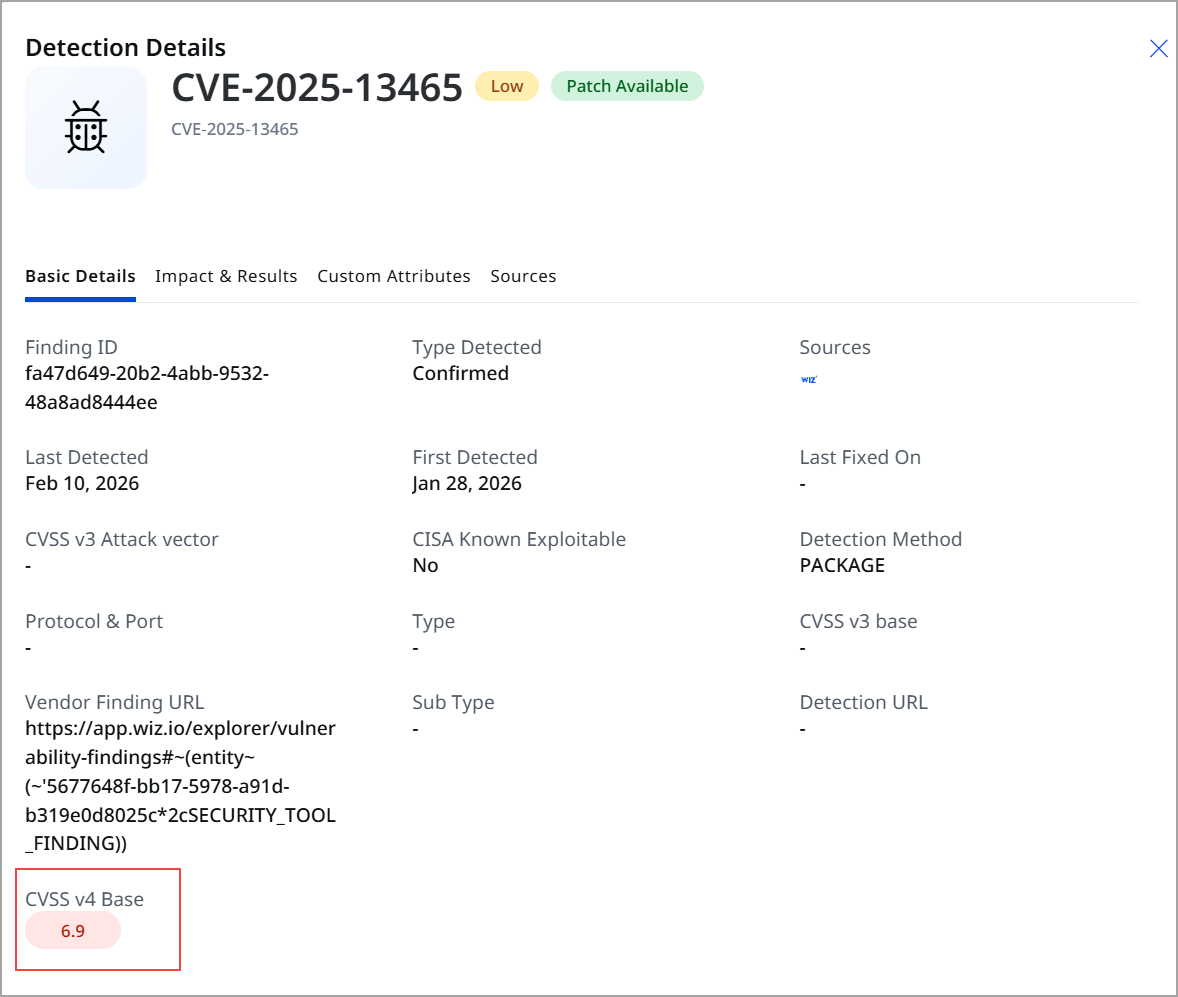Return to the Basic Details tab
The image size is (1178, 997).
coord(80,276)
